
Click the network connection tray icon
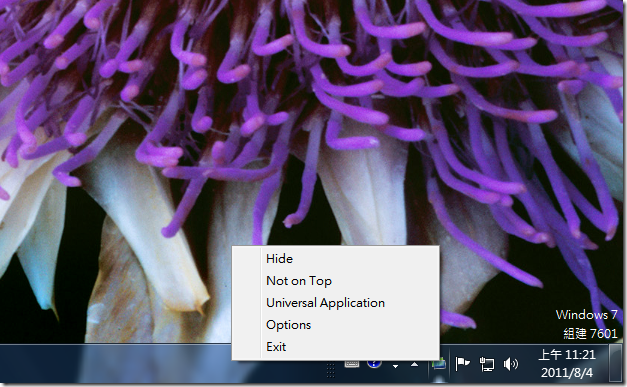487,364
